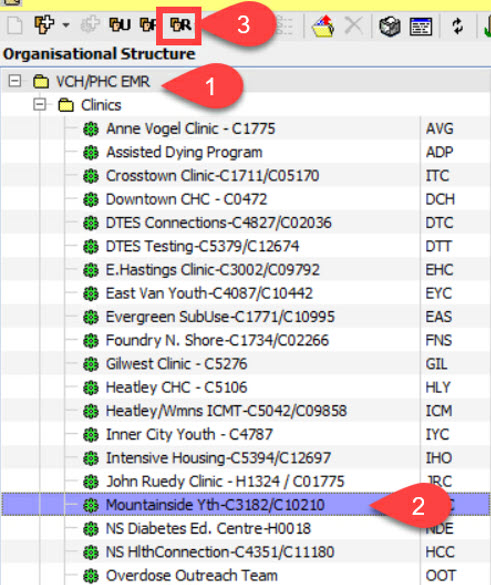Select Heatley/Wmns ICMT-C5042/C09858 row
This screenshot has width=491, height=585.
point(246,411)
